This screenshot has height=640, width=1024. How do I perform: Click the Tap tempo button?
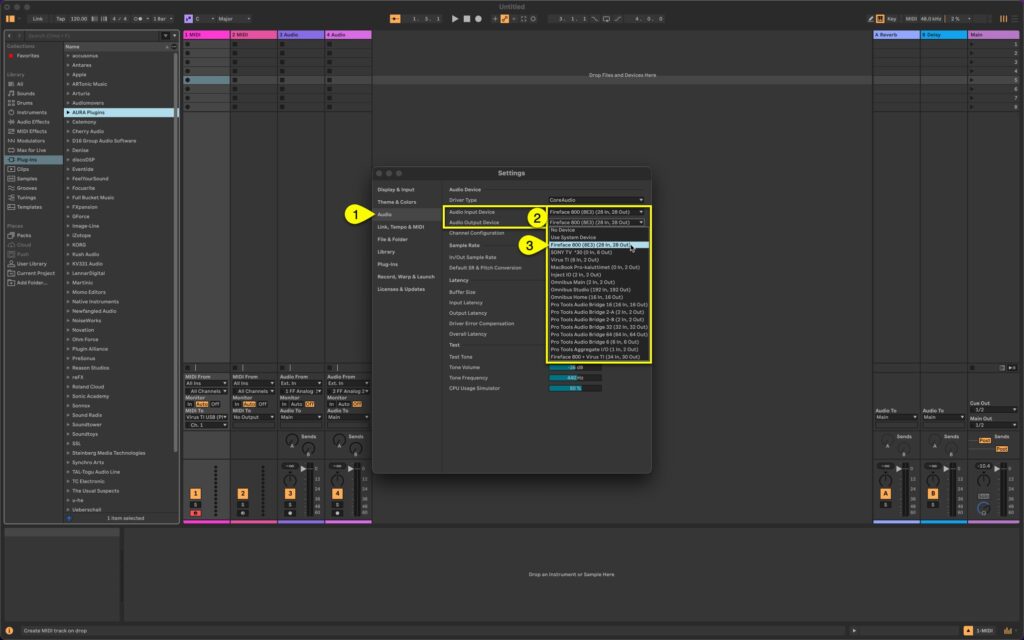[x=62, y=18]
